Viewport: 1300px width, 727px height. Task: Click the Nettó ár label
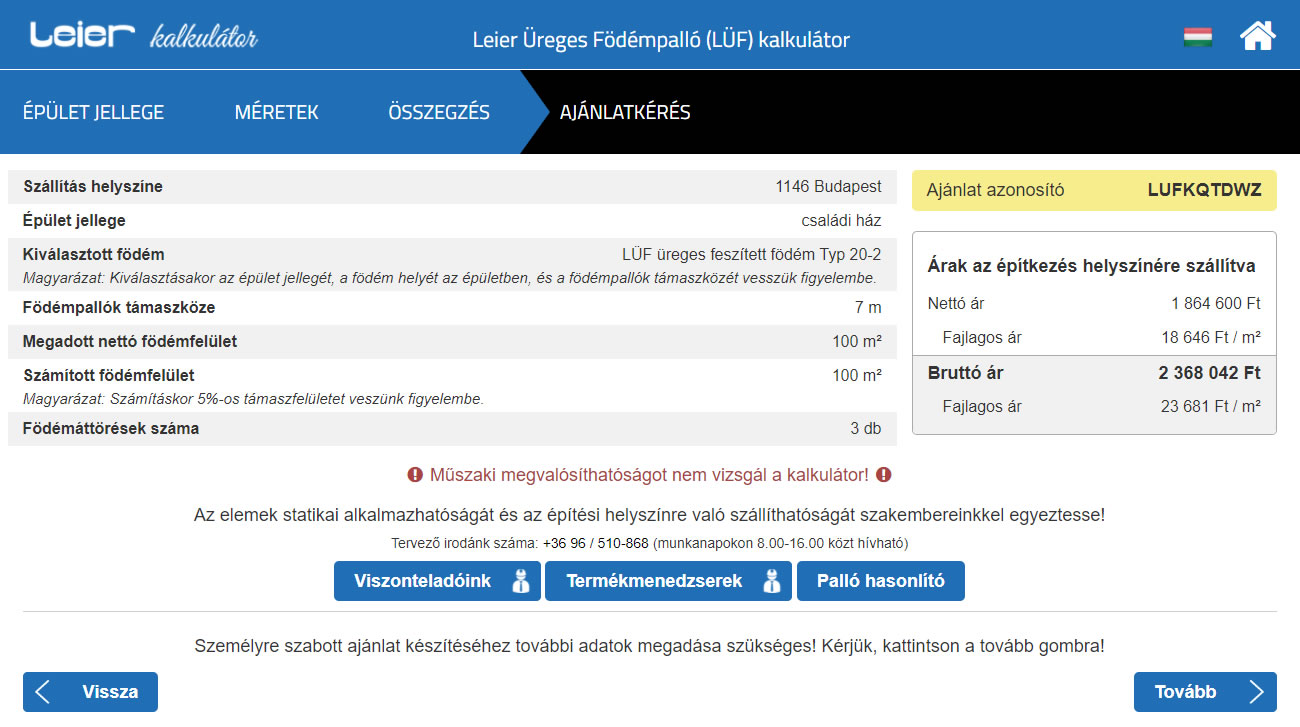[x=955, y=304]
